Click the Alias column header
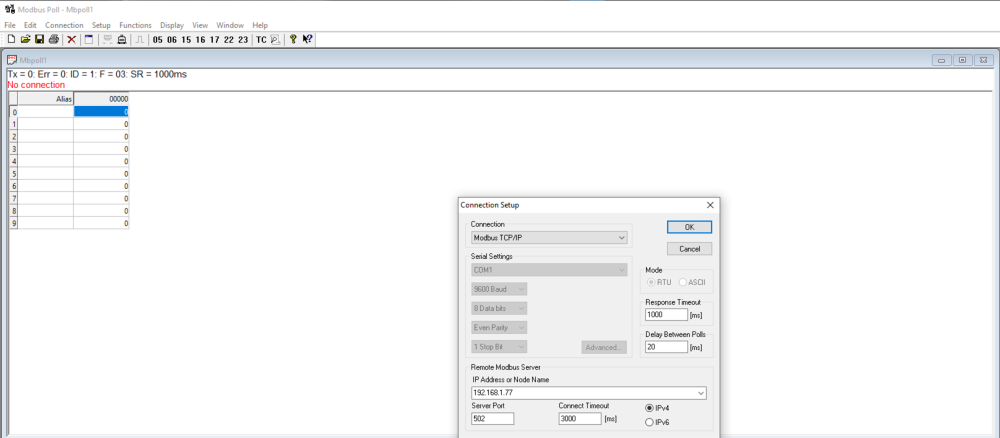 coord(46,99)
